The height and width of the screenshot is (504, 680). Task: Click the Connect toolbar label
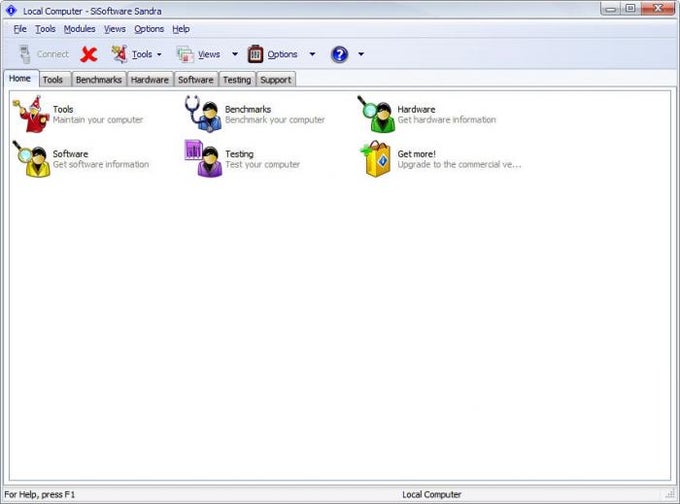tap(53, 54)
